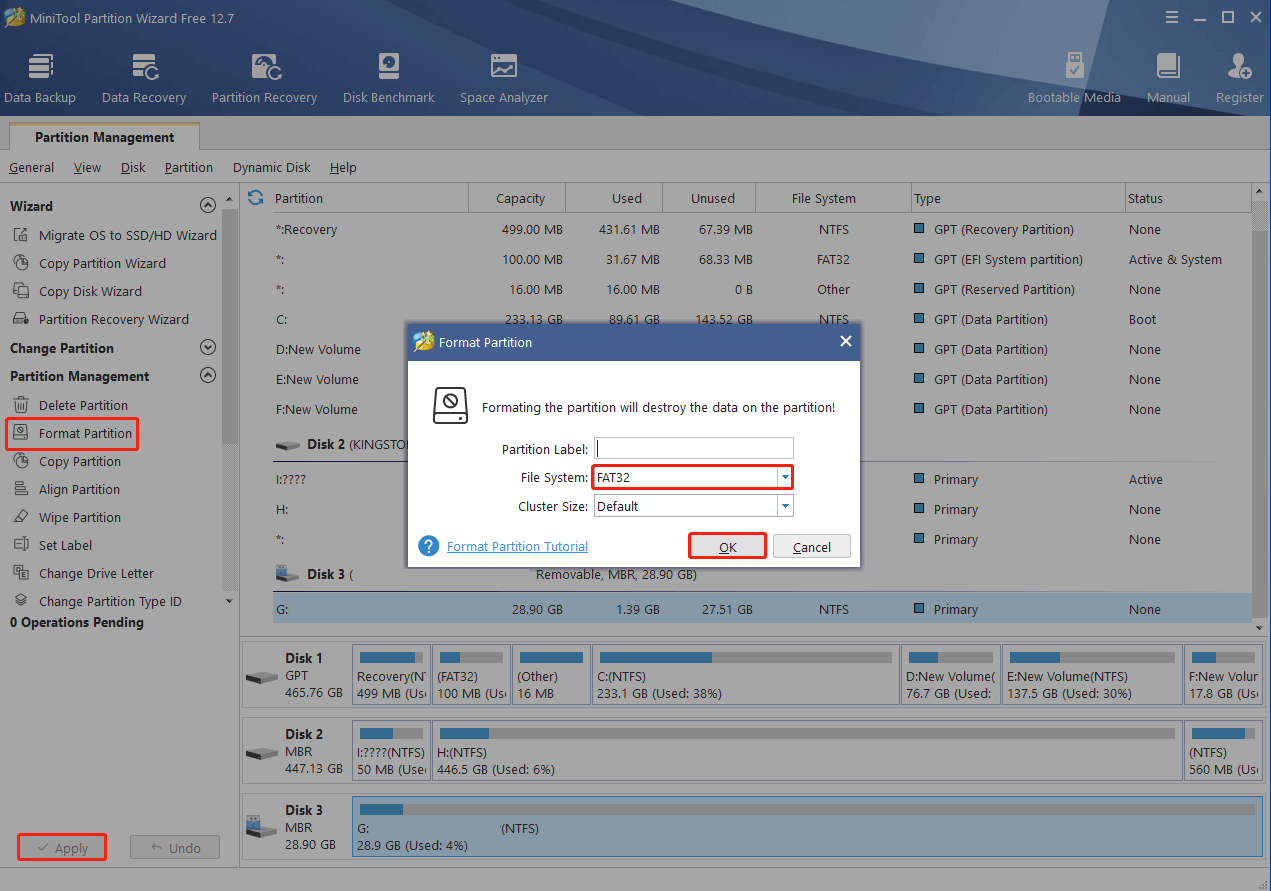
Task: Select the I:????(NTFS) block on Disk 2
Action: 391,750
